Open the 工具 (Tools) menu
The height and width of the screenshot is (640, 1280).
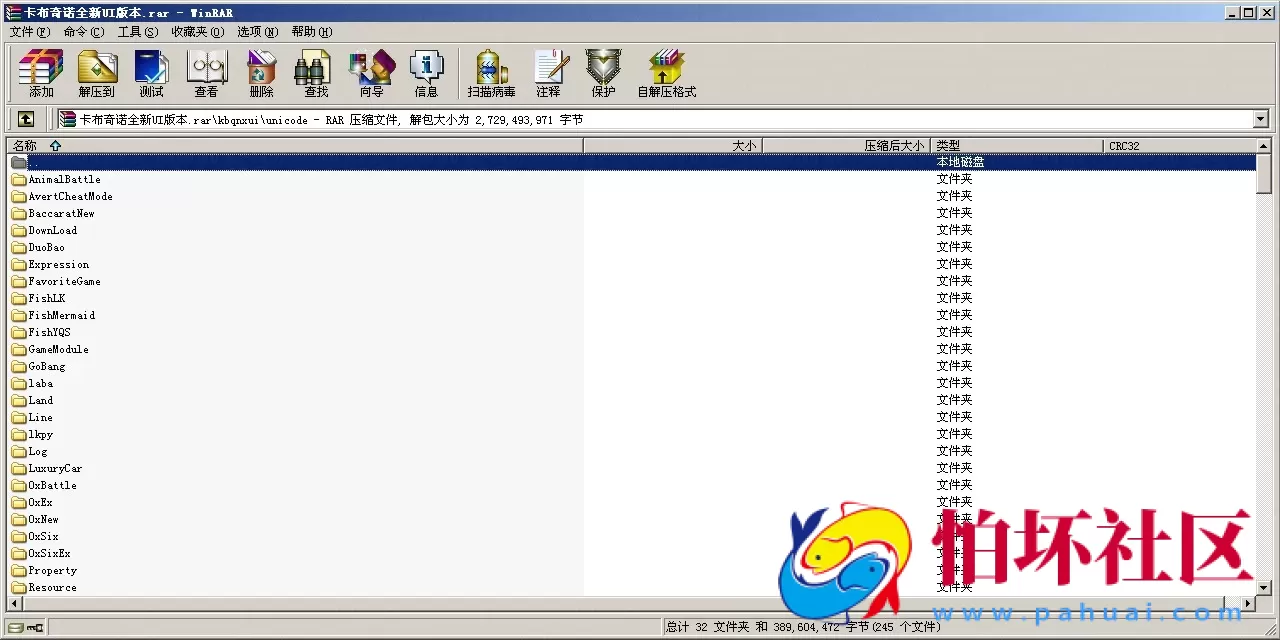(139, 31)
